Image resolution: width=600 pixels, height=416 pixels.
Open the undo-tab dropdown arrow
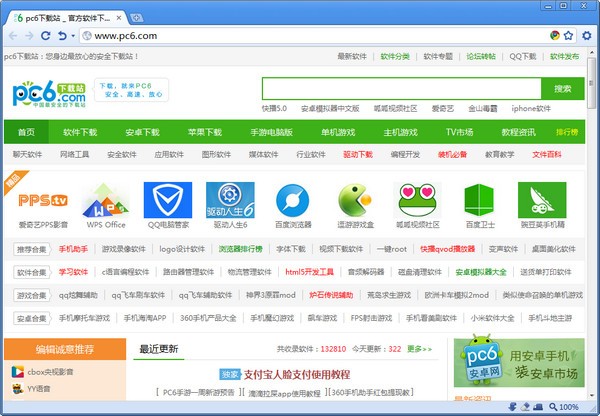(x=73, y=36)
